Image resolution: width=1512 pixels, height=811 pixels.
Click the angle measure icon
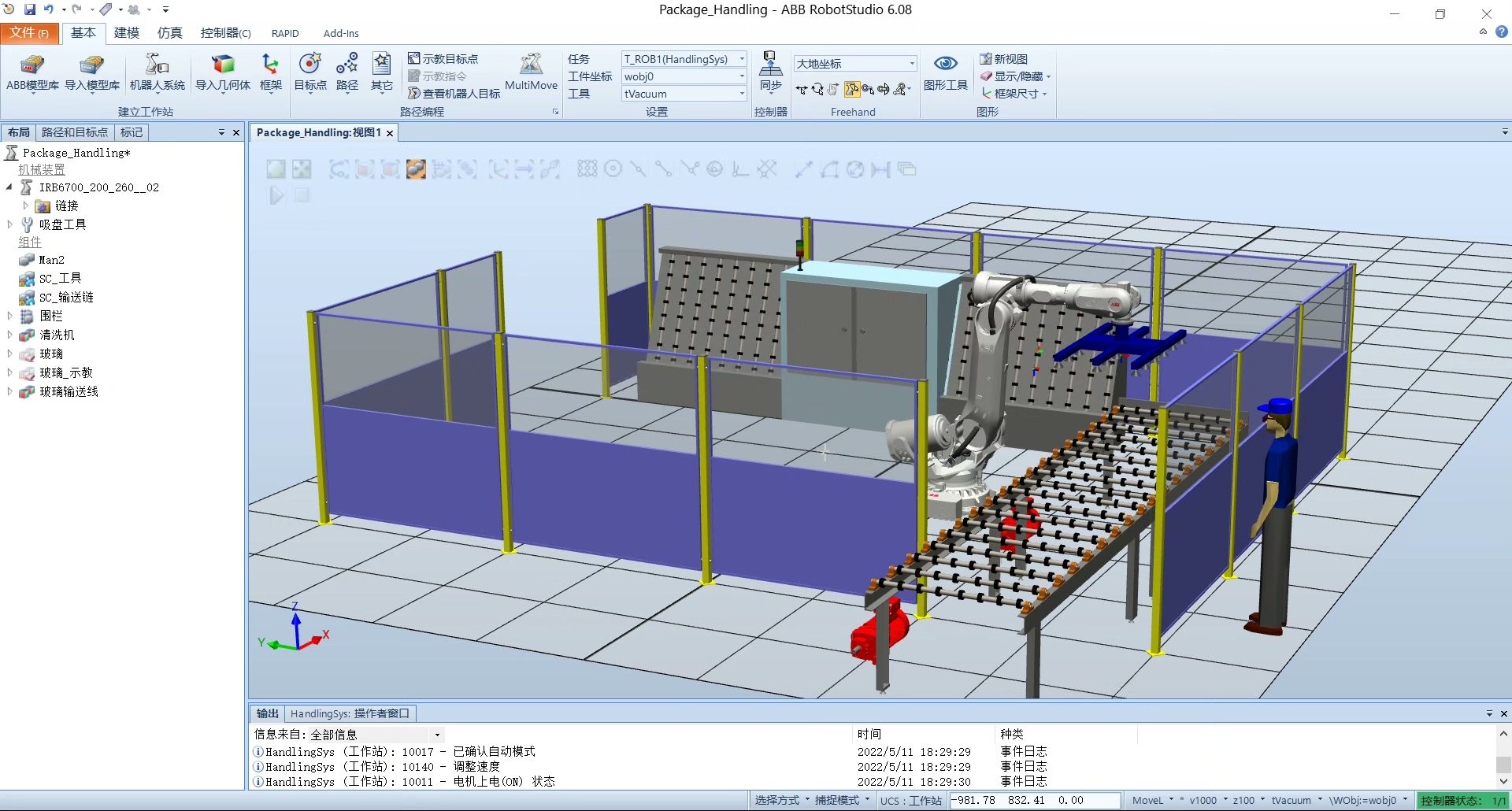point(829,168)
